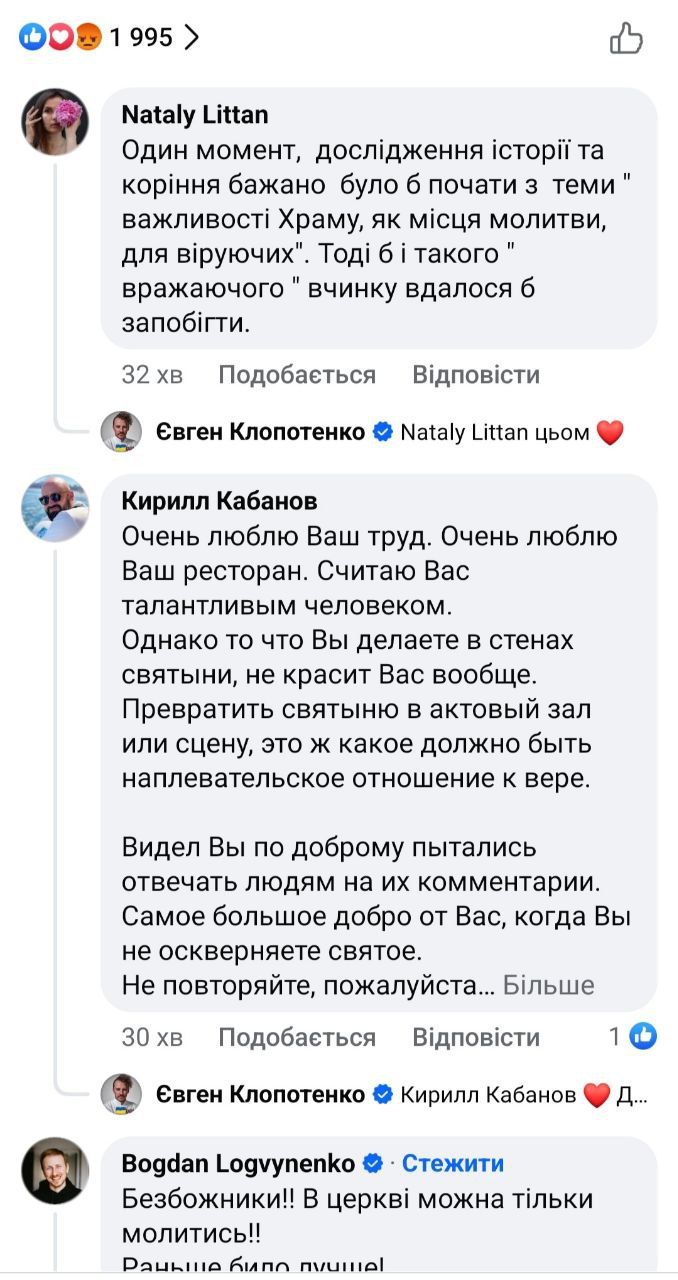Open the reactions summary emoji icons
The height and width of the screenshot is (1280, 678).
point(61,38)
